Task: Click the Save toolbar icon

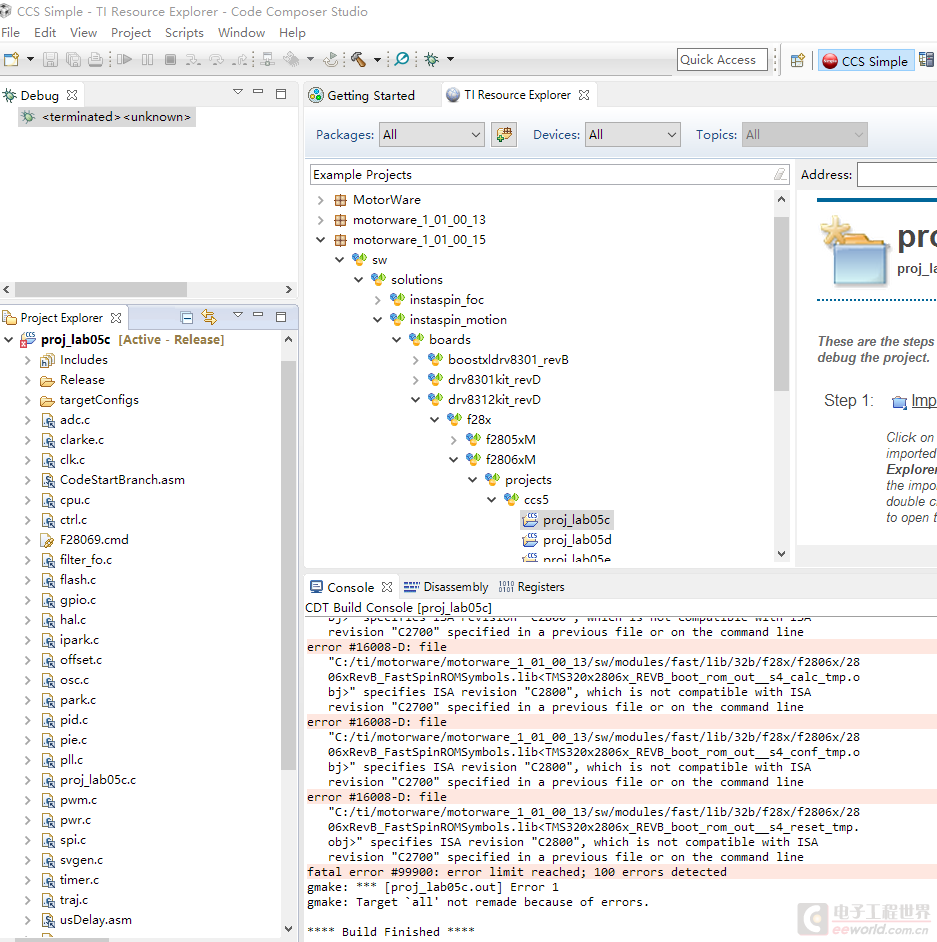Action: coord(50,59)
